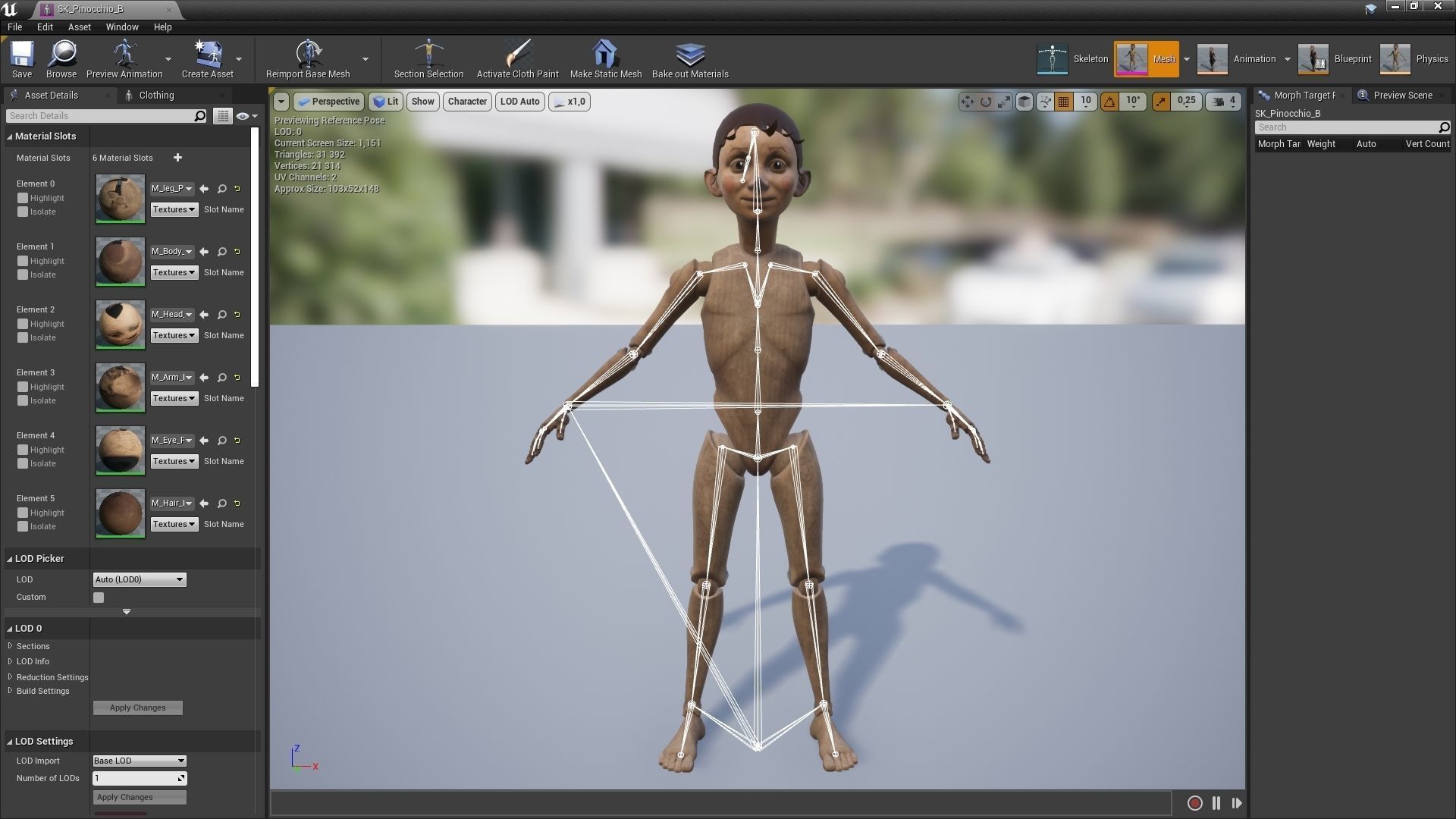Screen dimensions: 1456x819
Task: Select rotate gizmo mode in viewport
Action: point(985,102)
